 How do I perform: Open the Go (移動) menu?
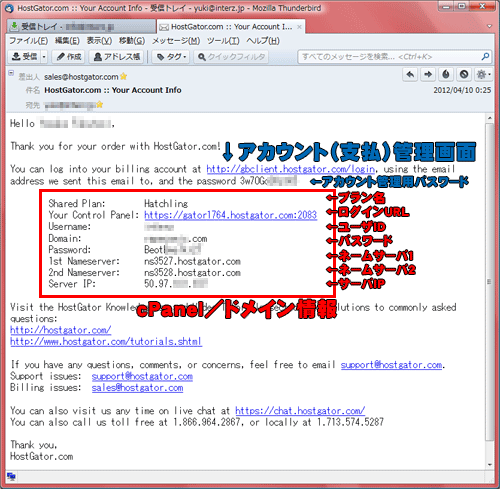point(132,41)
